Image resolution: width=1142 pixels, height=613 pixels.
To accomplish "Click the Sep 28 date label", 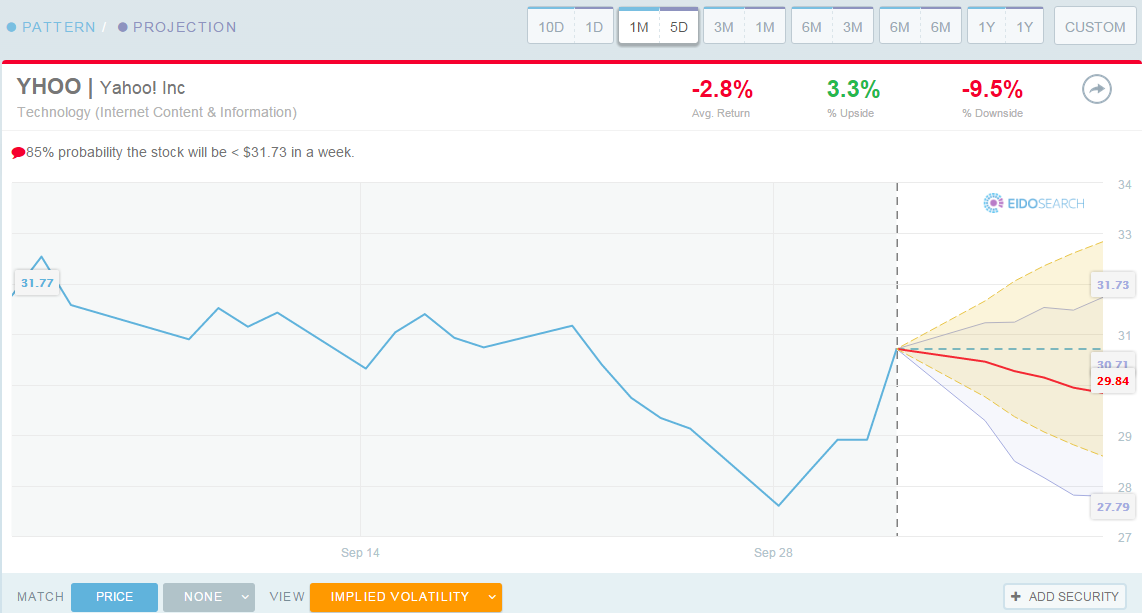I will 773,553.
